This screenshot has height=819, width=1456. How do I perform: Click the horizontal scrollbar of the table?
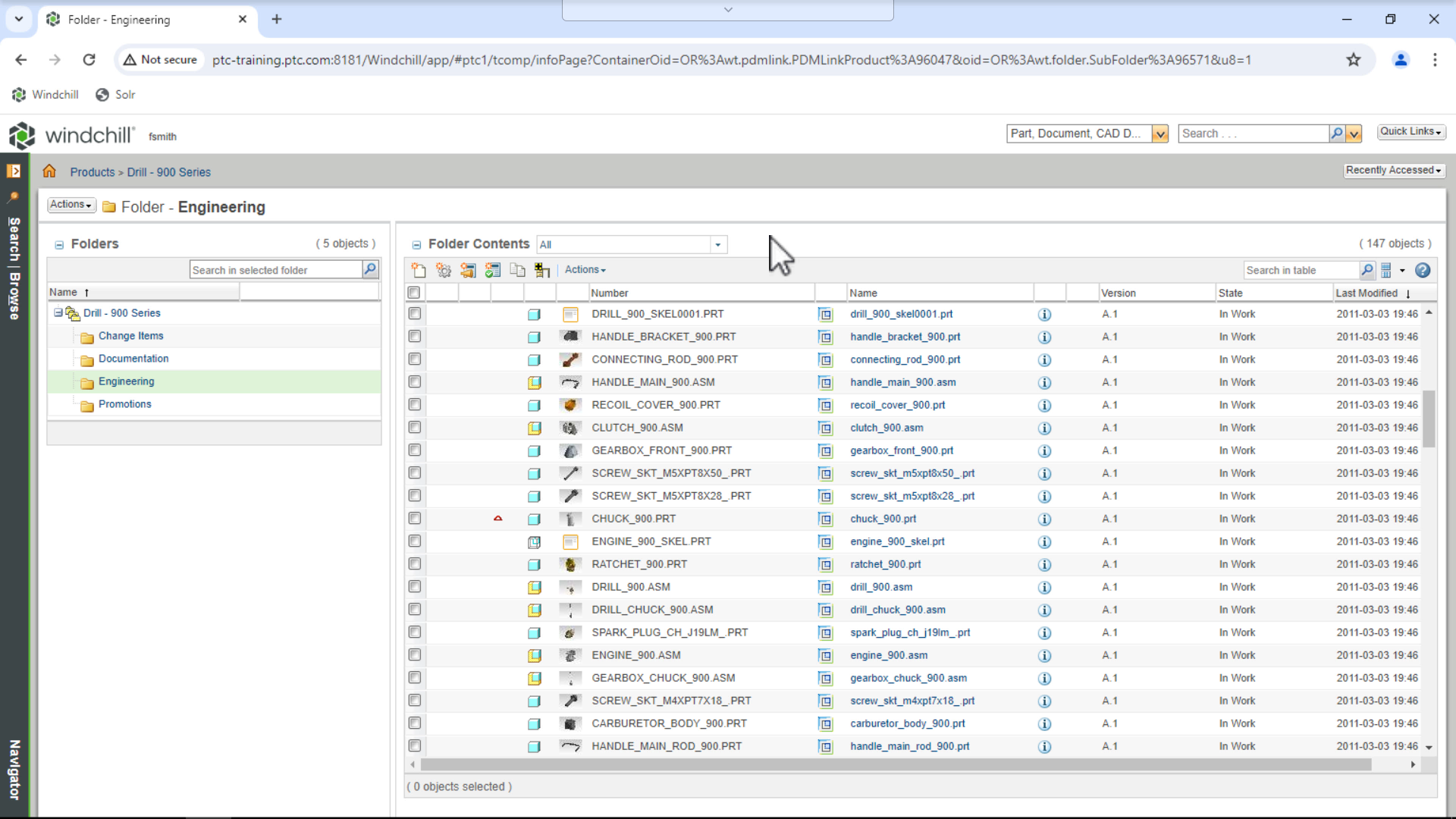[x=895, y=764]
